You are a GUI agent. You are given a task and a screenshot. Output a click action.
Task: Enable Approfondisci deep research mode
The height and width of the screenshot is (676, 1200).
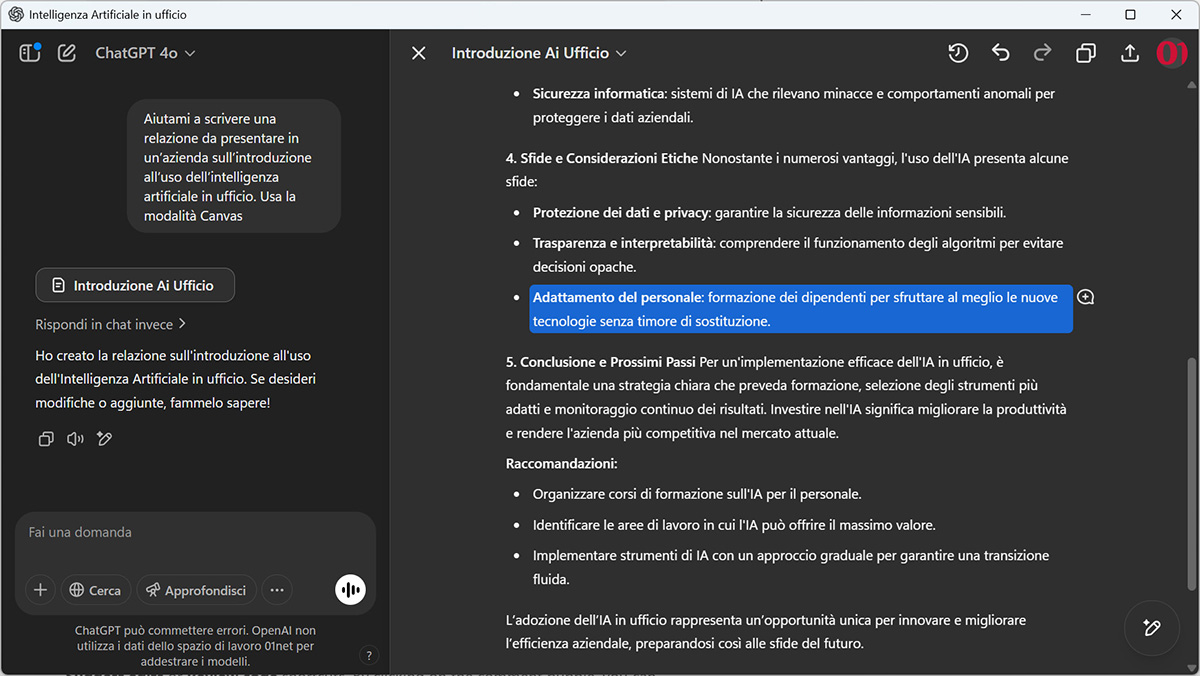point(197,590)
